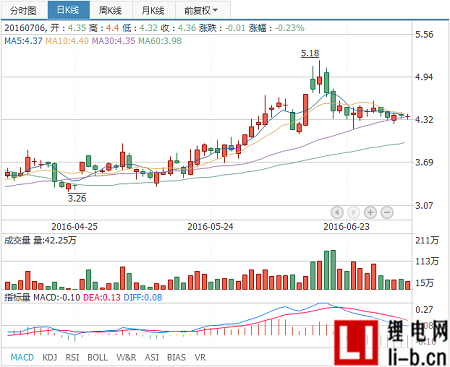This screenshot has height=367, width=450.
Task: Switch to the 周K线 weekly tab
Action: 111,10
